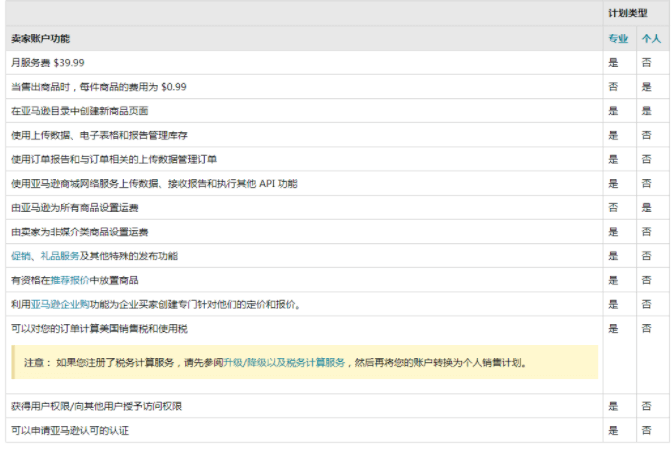Click 个人 column value for 创建新商品页面 row

coord(646,111)
